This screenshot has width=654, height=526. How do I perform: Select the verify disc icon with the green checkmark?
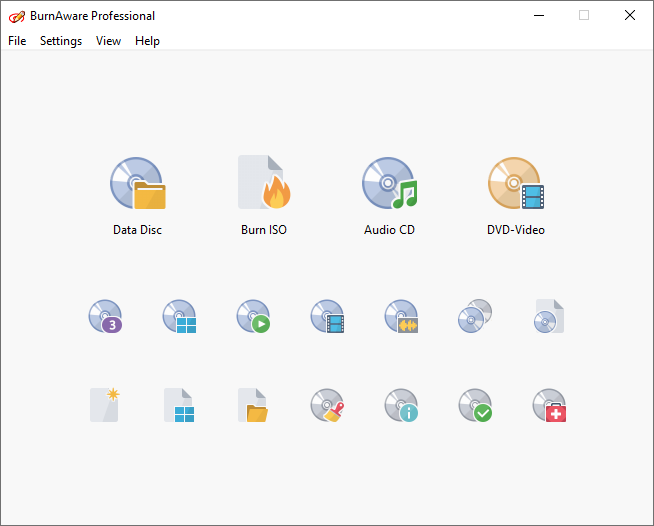(475, 405)
